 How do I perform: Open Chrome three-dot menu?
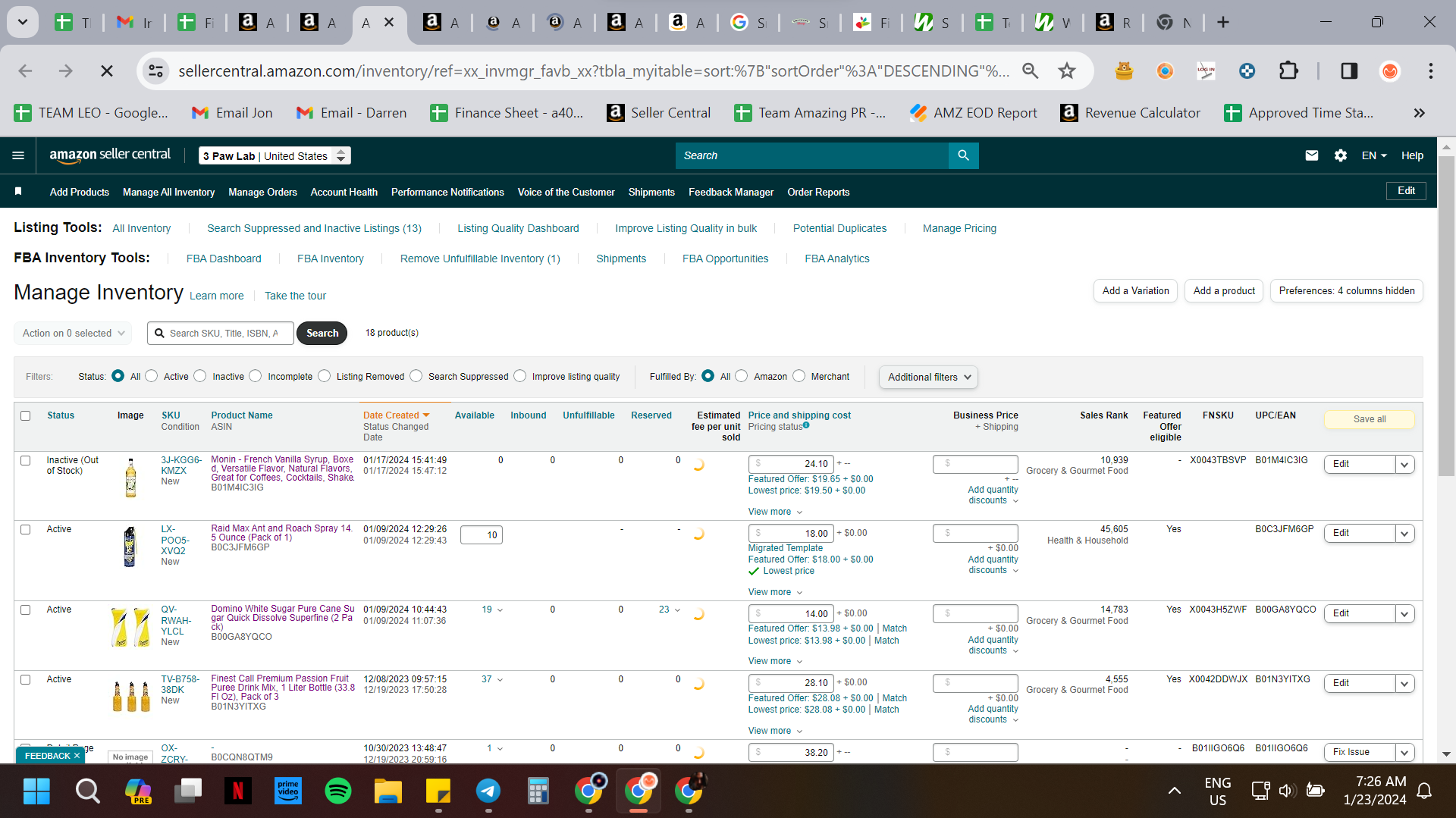pos(1430,71)
